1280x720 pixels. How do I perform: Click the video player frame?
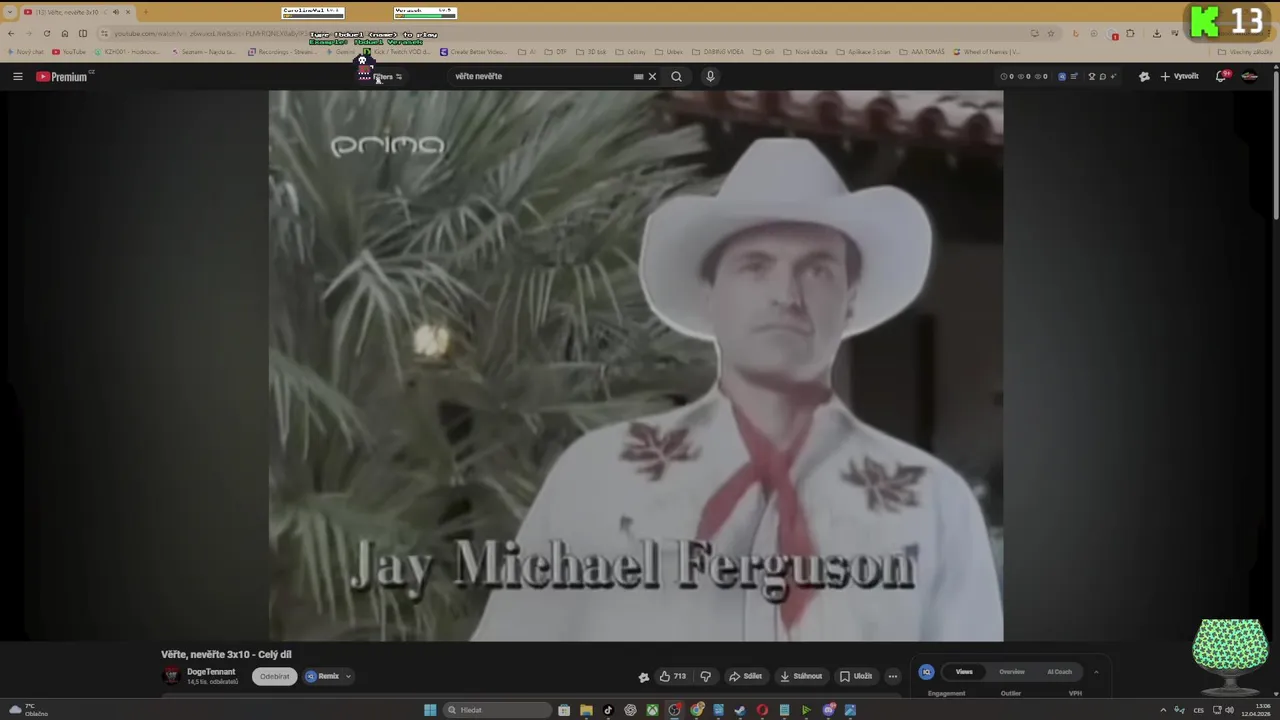(x=636, y=366)
